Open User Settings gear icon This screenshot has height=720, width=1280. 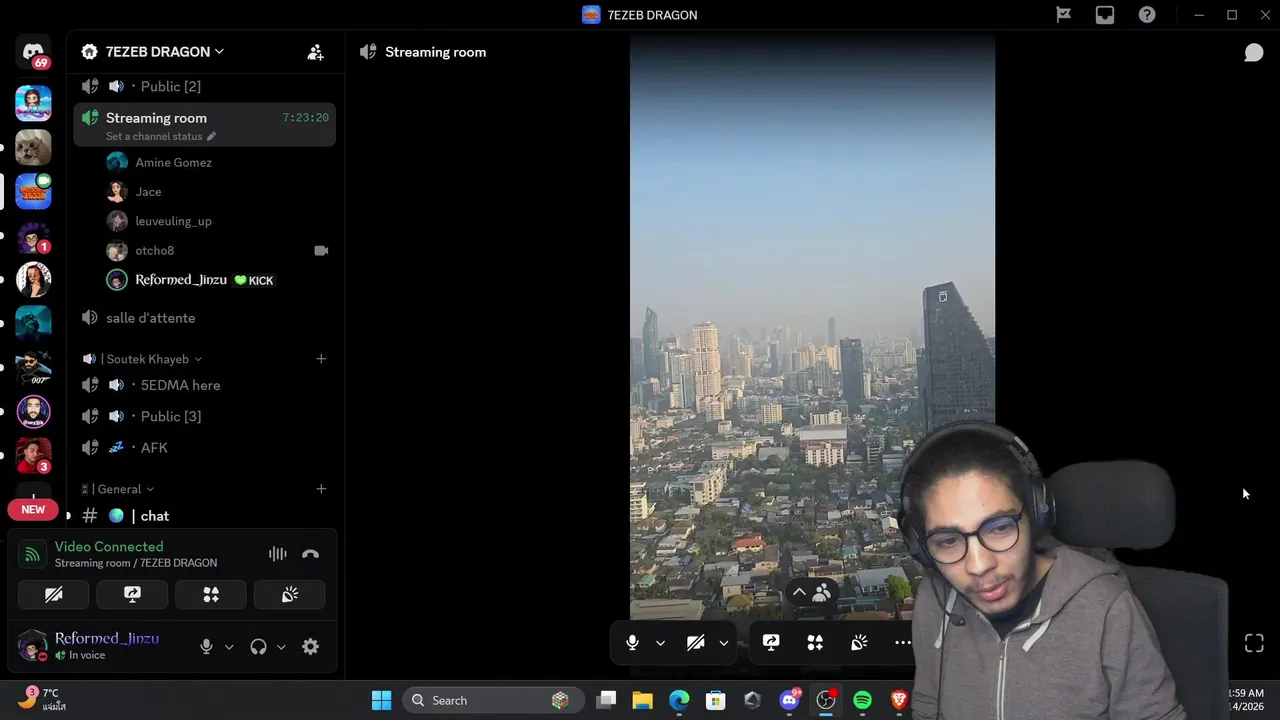point(310,647)
